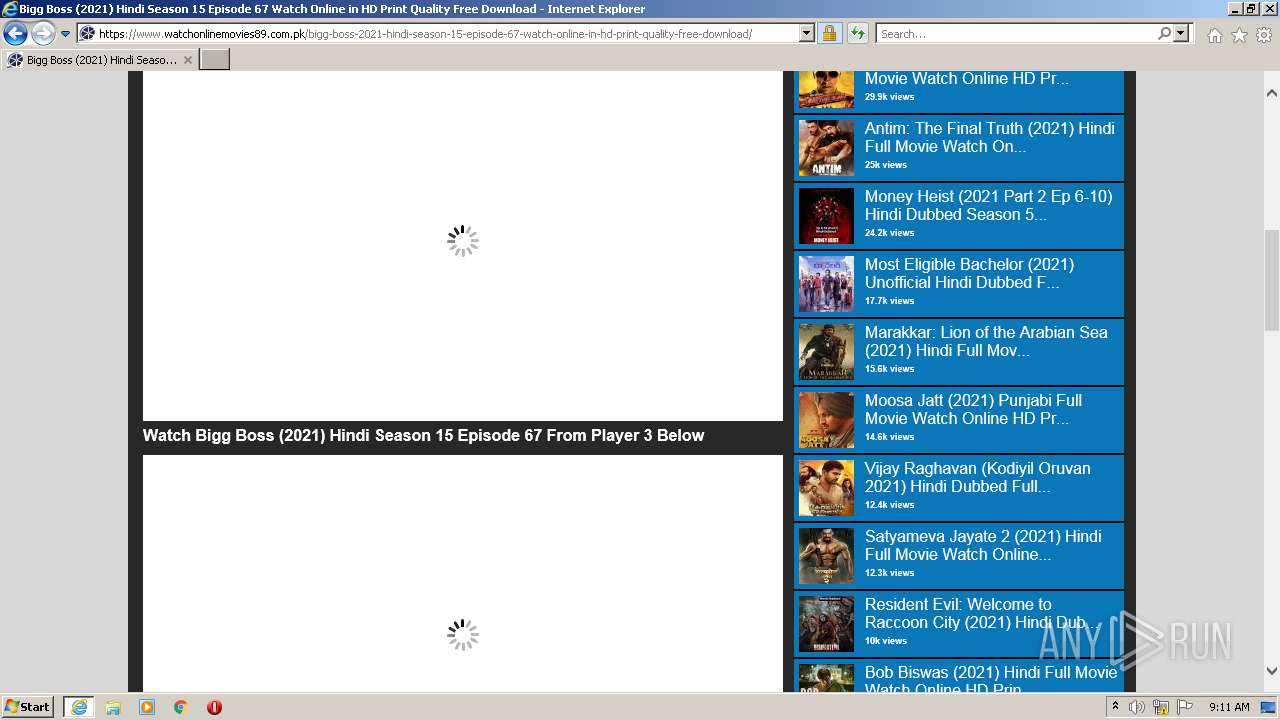Click the '24.2k views' count
This screenshot has width=1280, height=720.
coord(889,233)
